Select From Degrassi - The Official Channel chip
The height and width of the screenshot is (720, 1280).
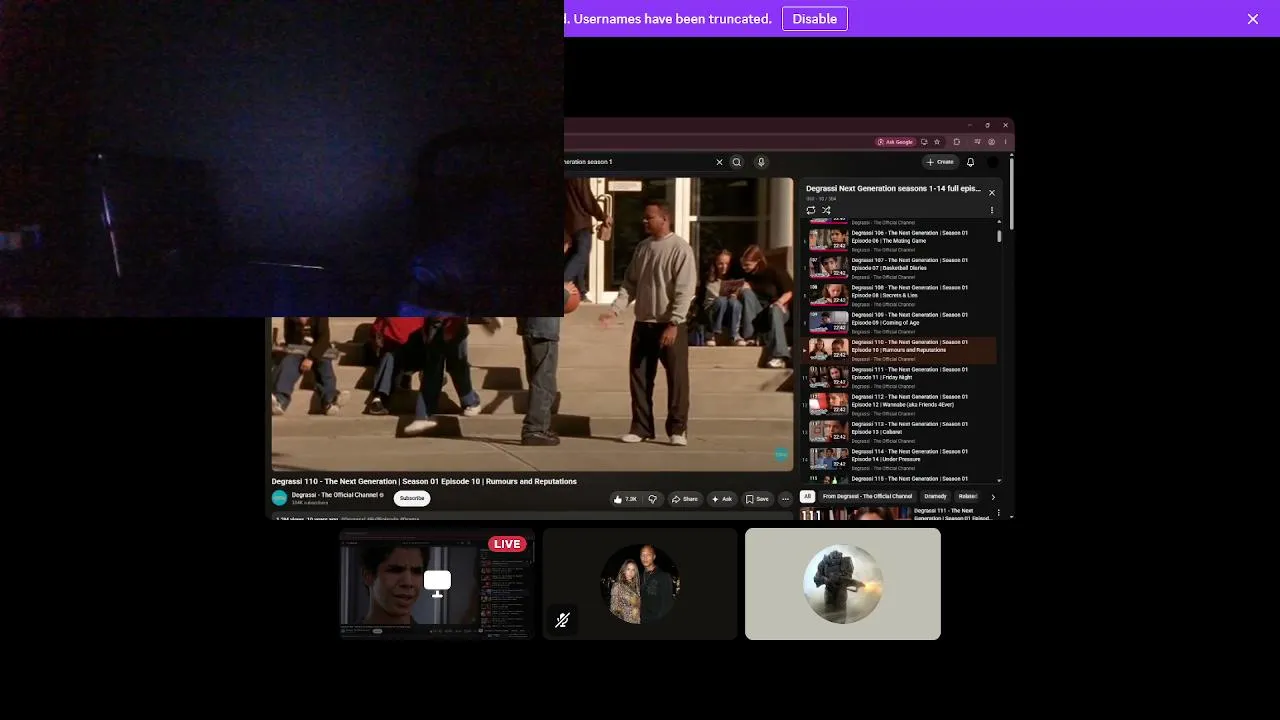coord(867,496)
